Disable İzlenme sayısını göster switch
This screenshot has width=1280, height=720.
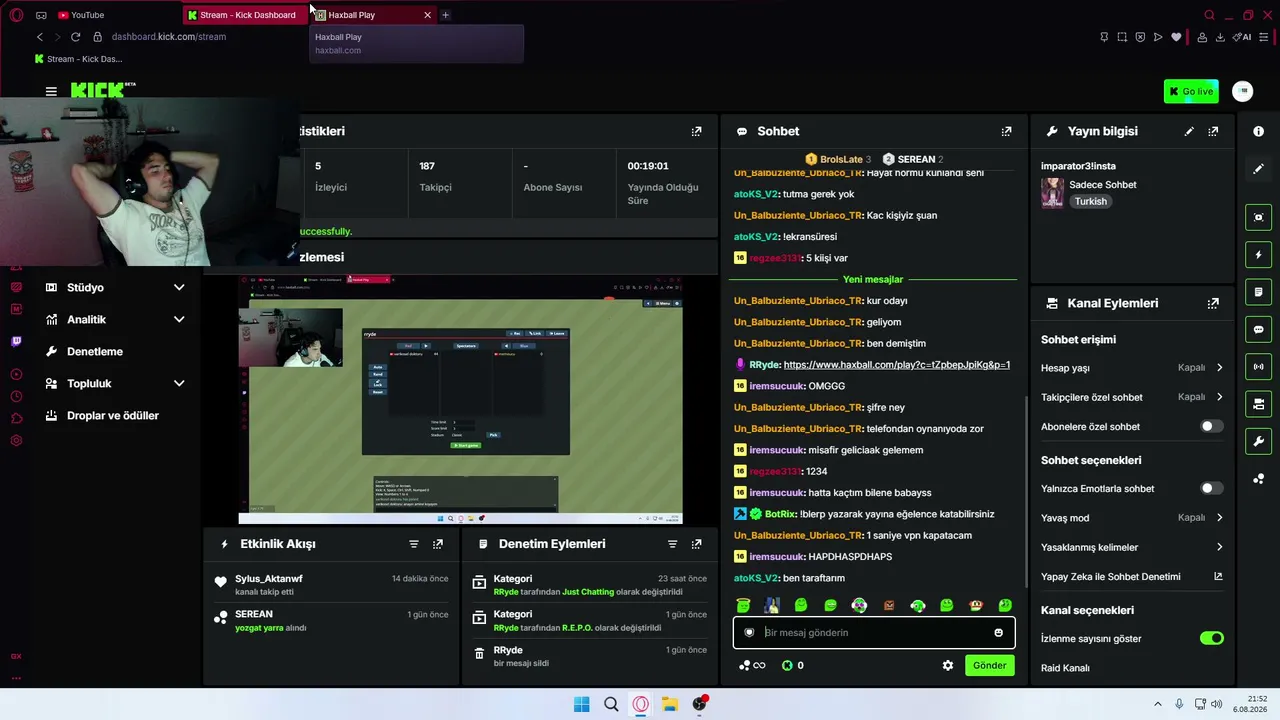pos(1211,638)
